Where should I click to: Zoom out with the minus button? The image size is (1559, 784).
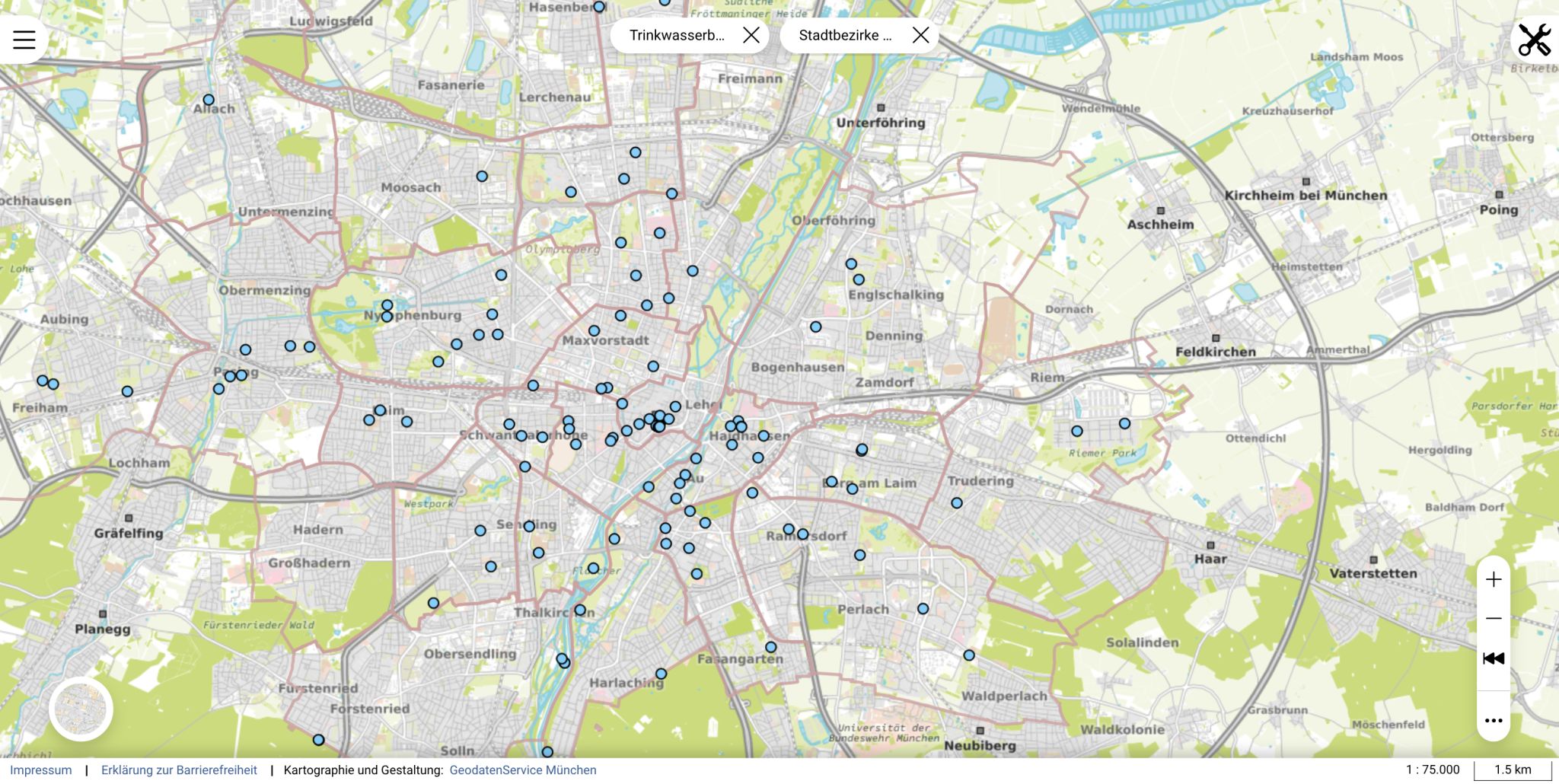click(1494, 618)
